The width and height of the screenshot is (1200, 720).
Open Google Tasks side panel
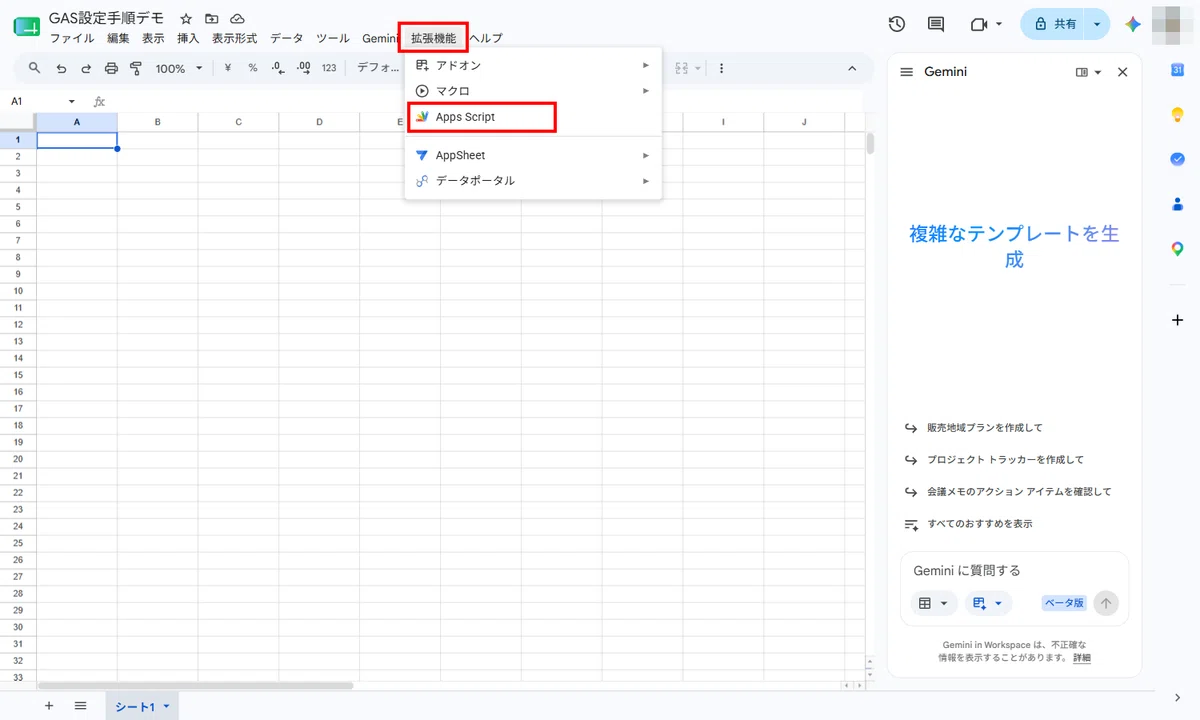point(1178,159)
